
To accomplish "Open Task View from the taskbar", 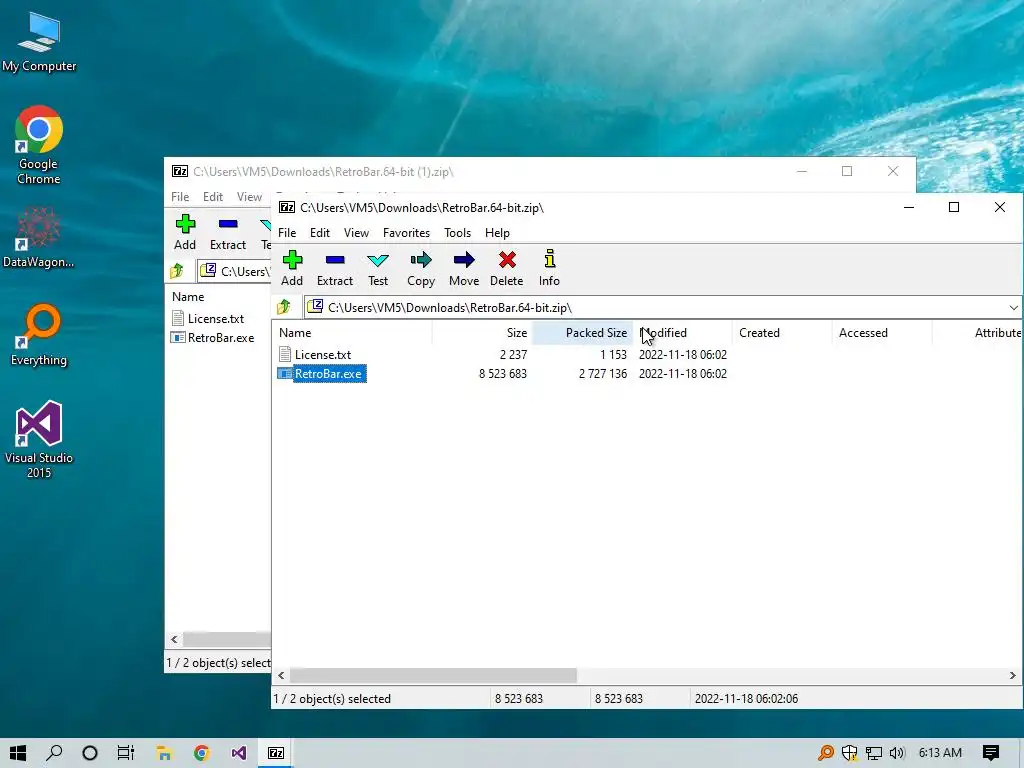I will [x=125, y=753].
